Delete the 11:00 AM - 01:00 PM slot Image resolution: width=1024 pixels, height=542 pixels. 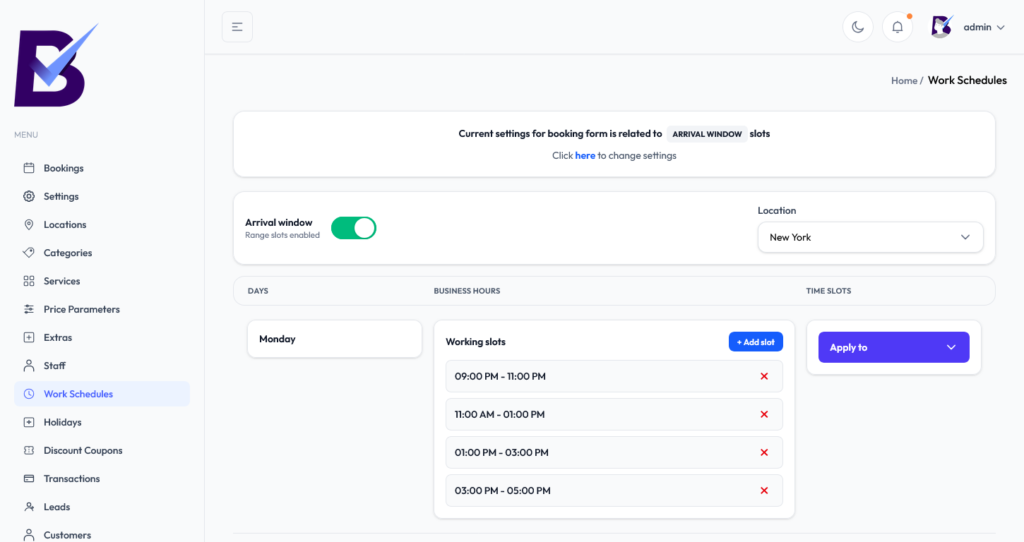point(764,414)
